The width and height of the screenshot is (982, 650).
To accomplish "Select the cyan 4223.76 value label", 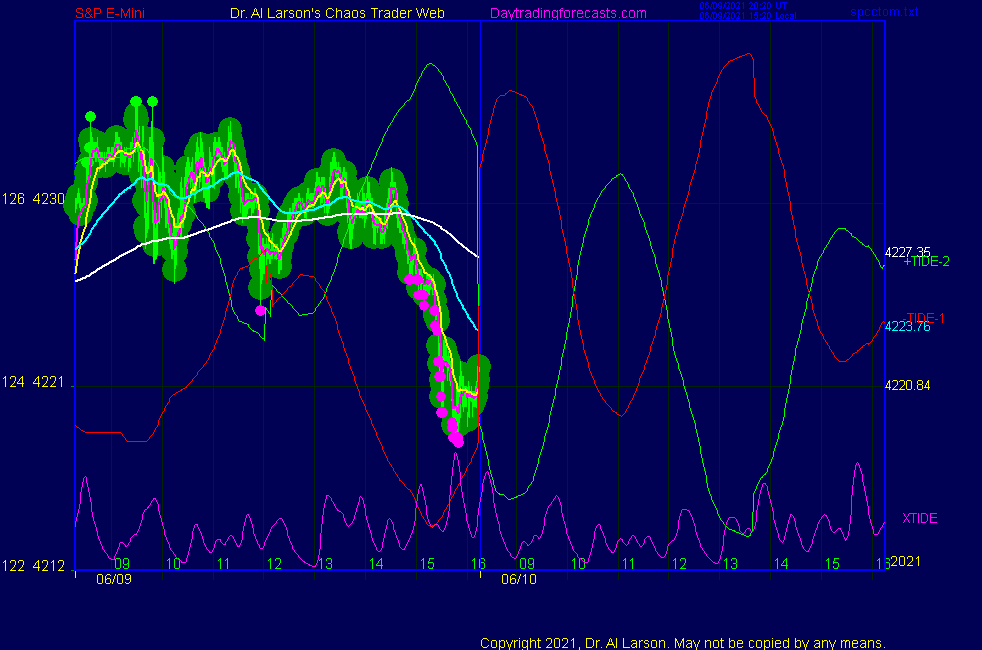I will [x=907, y=326].
